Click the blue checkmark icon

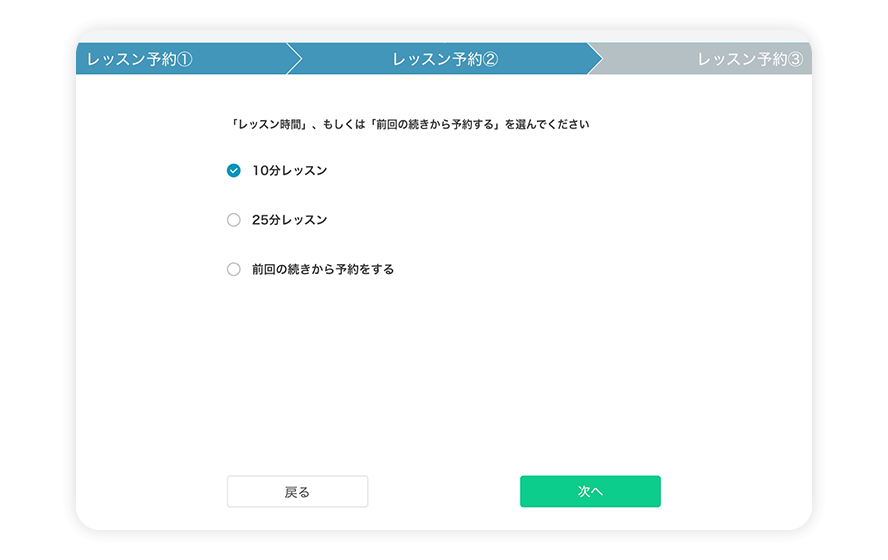[234, 171]
